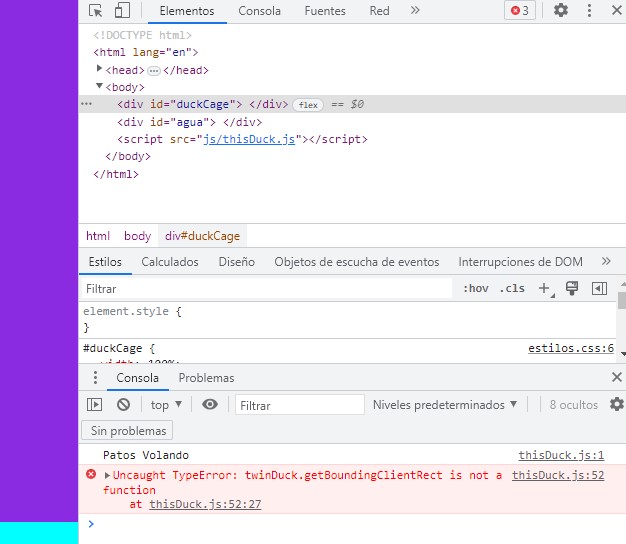Switch to the Problemas drawer tab
Viewport: 626px width, 544px height.
(206, 378)
